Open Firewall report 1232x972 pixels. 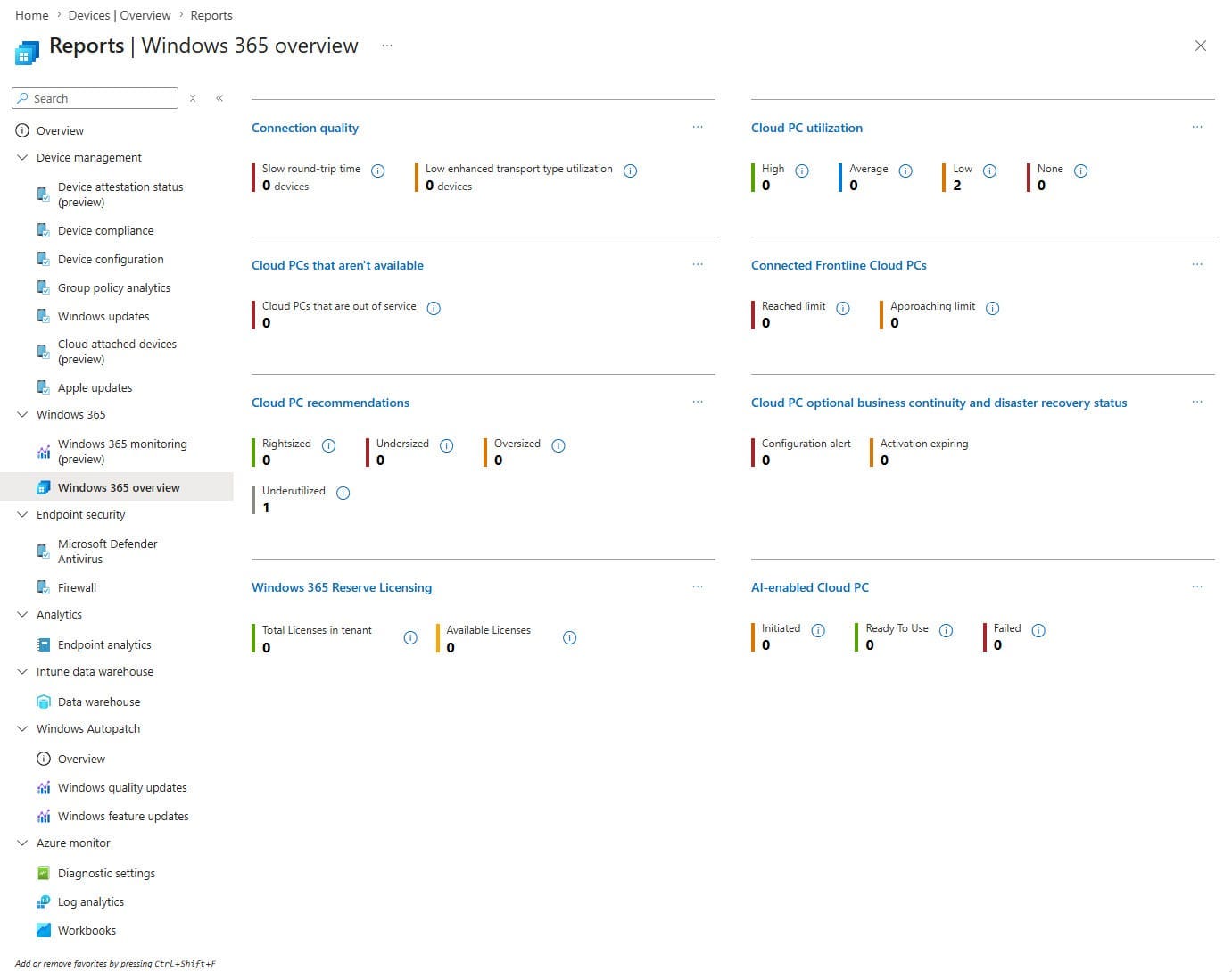77,587
